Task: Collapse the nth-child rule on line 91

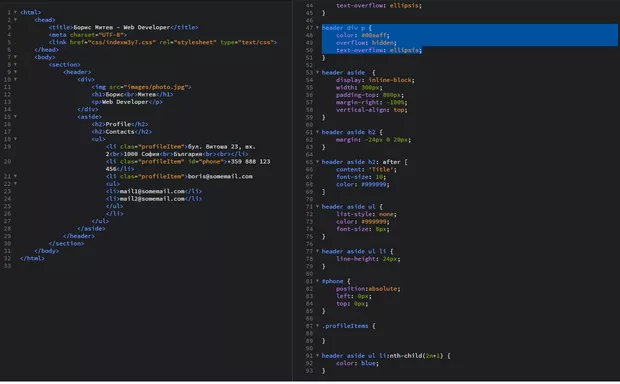Action: [317, 356]
